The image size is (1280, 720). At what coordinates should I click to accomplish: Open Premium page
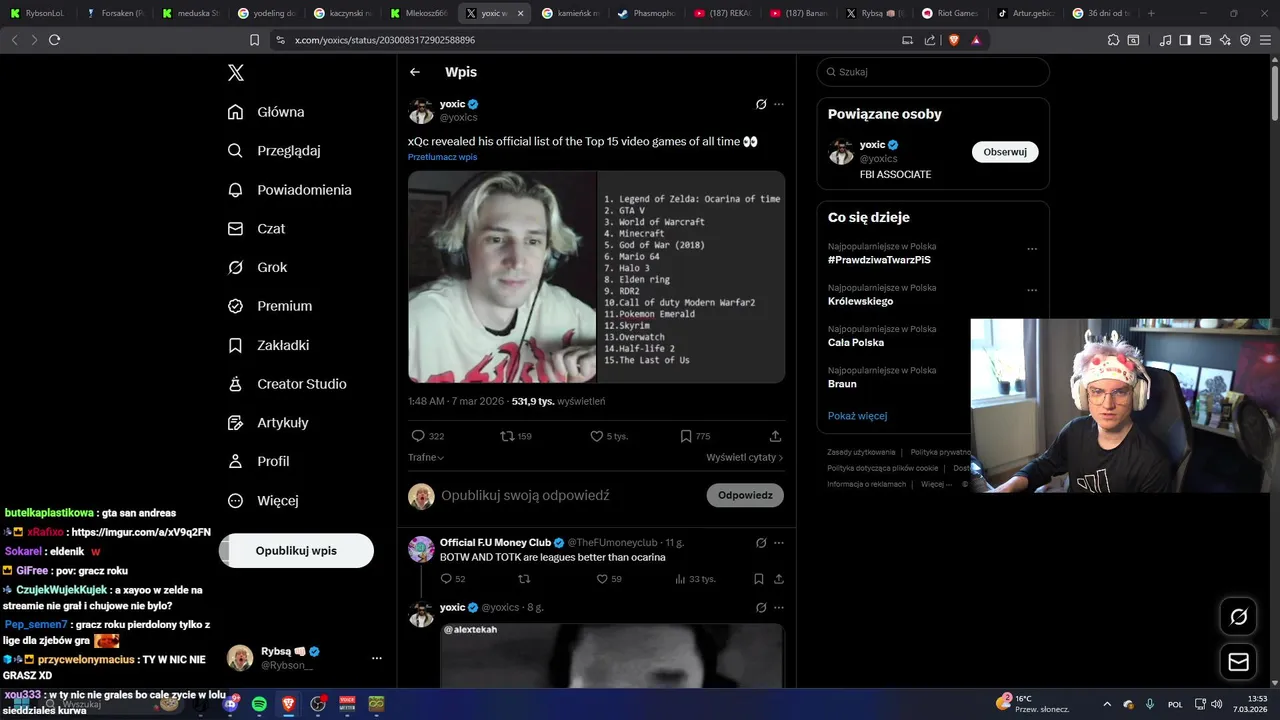[x=270, y=306]
